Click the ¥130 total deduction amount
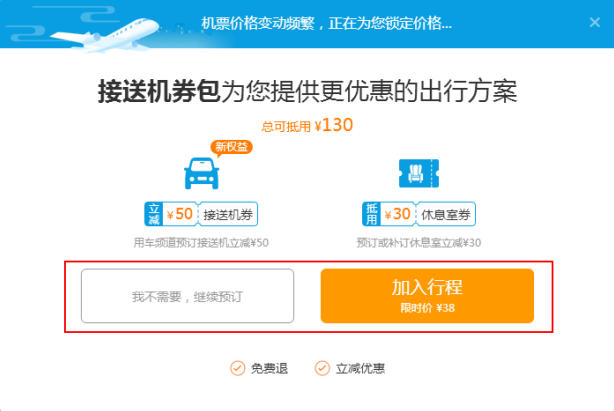This screenshot has height=411, width=614. pos(334,126)
